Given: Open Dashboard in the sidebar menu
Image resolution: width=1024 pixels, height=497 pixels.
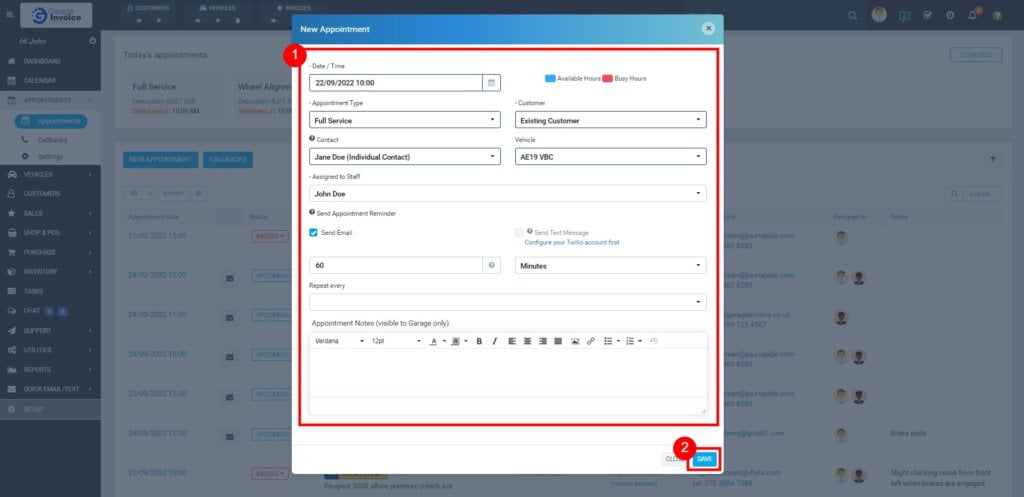Looking at the screenshot, I should pyautogui.click(x=42, y=61).
